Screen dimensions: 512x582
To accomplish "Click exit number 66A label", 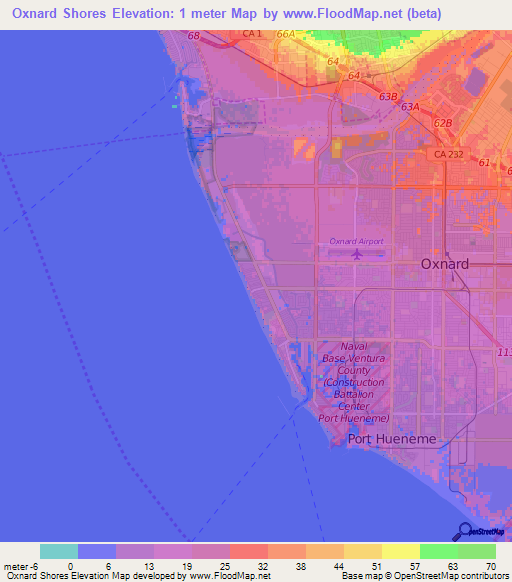I will [x=286, y=34].
